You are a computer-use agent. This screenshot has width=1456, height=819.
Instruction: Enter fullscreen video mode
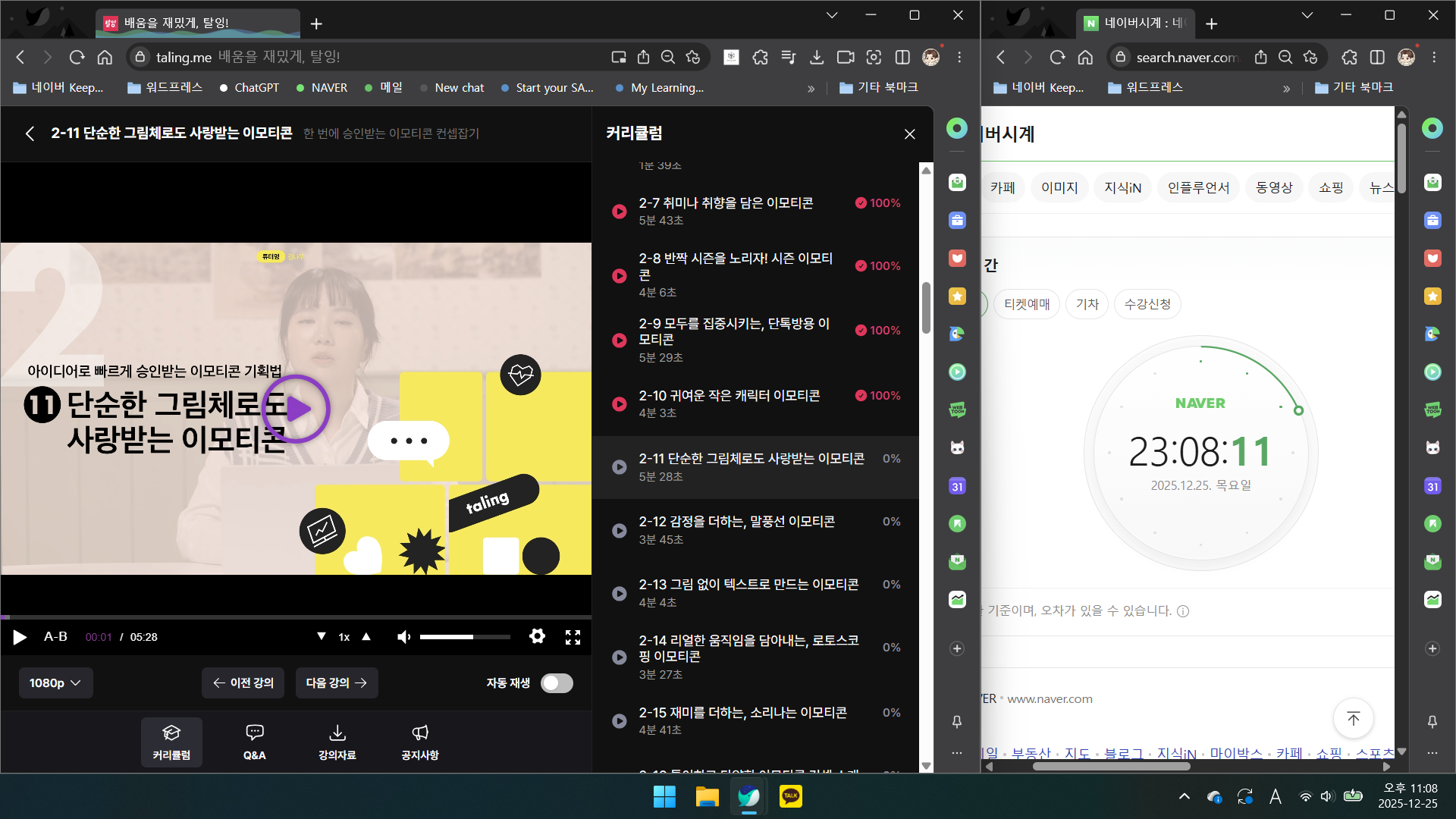pyautogui.click(x=573, y=637)
